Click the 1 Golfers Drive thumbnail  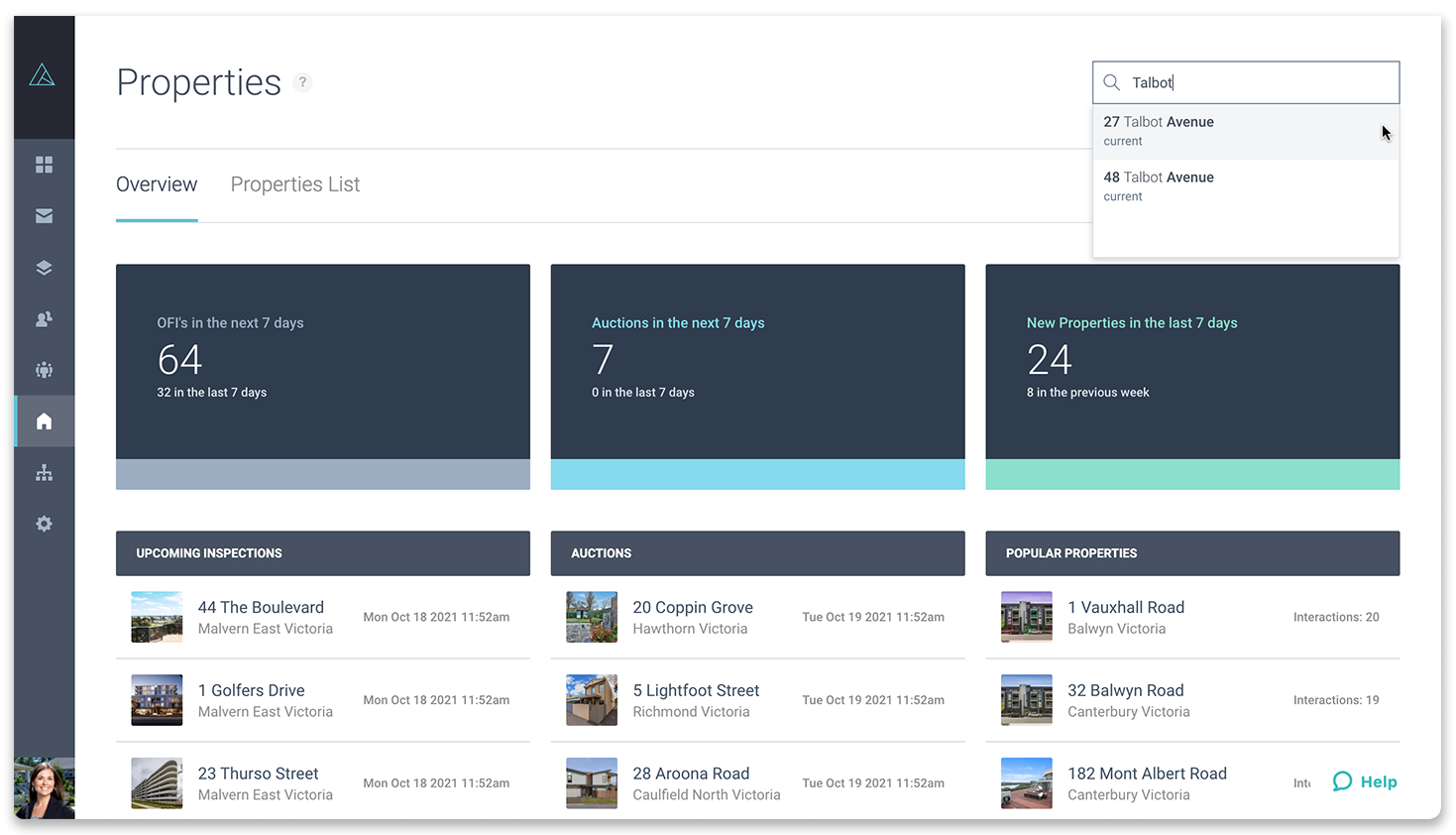point(157,700)
